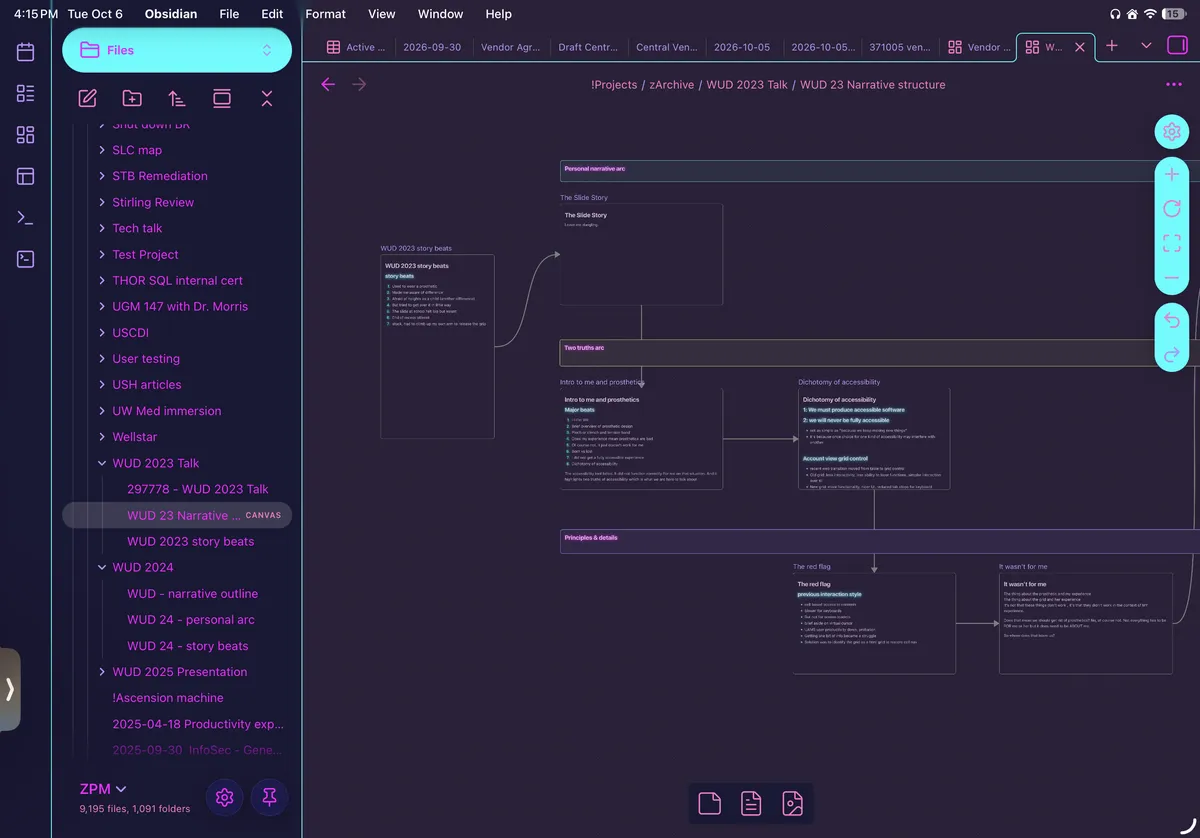Switch to the 2026-09-30 tab
The image size is (1200, 838).
click(433, 47)
